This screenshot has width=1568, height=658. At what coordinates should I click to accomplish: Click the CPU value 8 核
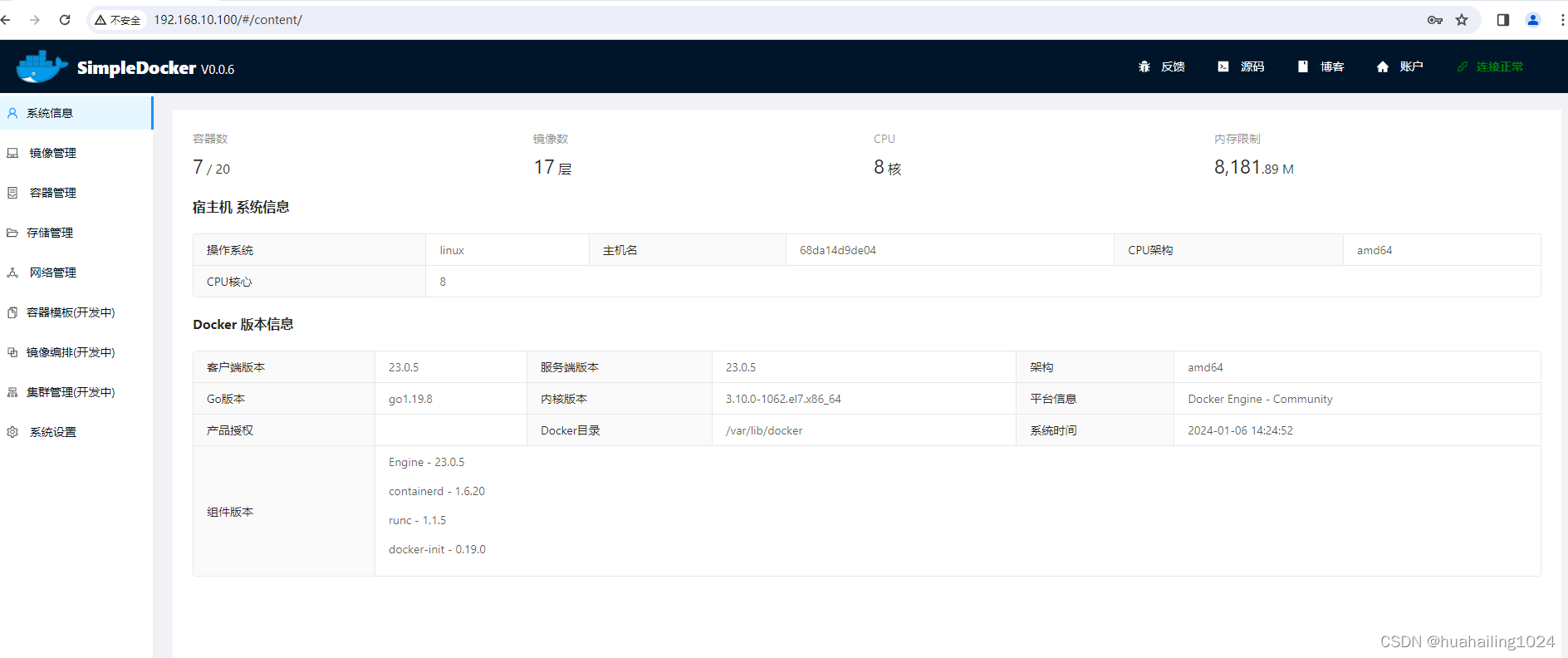click(x=887, y=168)
